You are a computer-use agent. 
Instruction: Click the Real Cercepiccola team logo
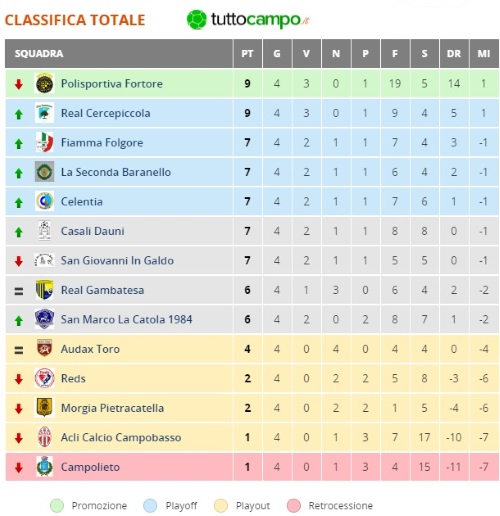click(44, 113)
